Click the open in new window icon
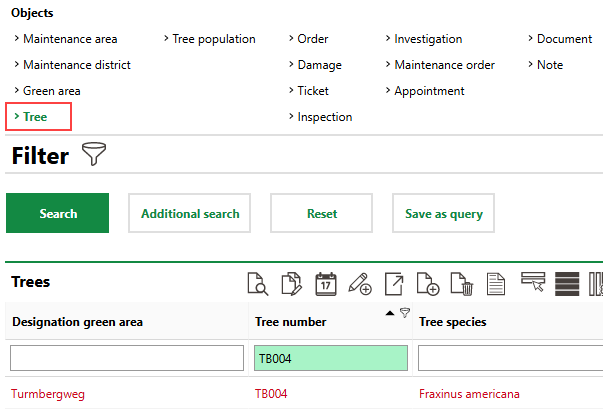603x415 pixels. tap(394, 284)
